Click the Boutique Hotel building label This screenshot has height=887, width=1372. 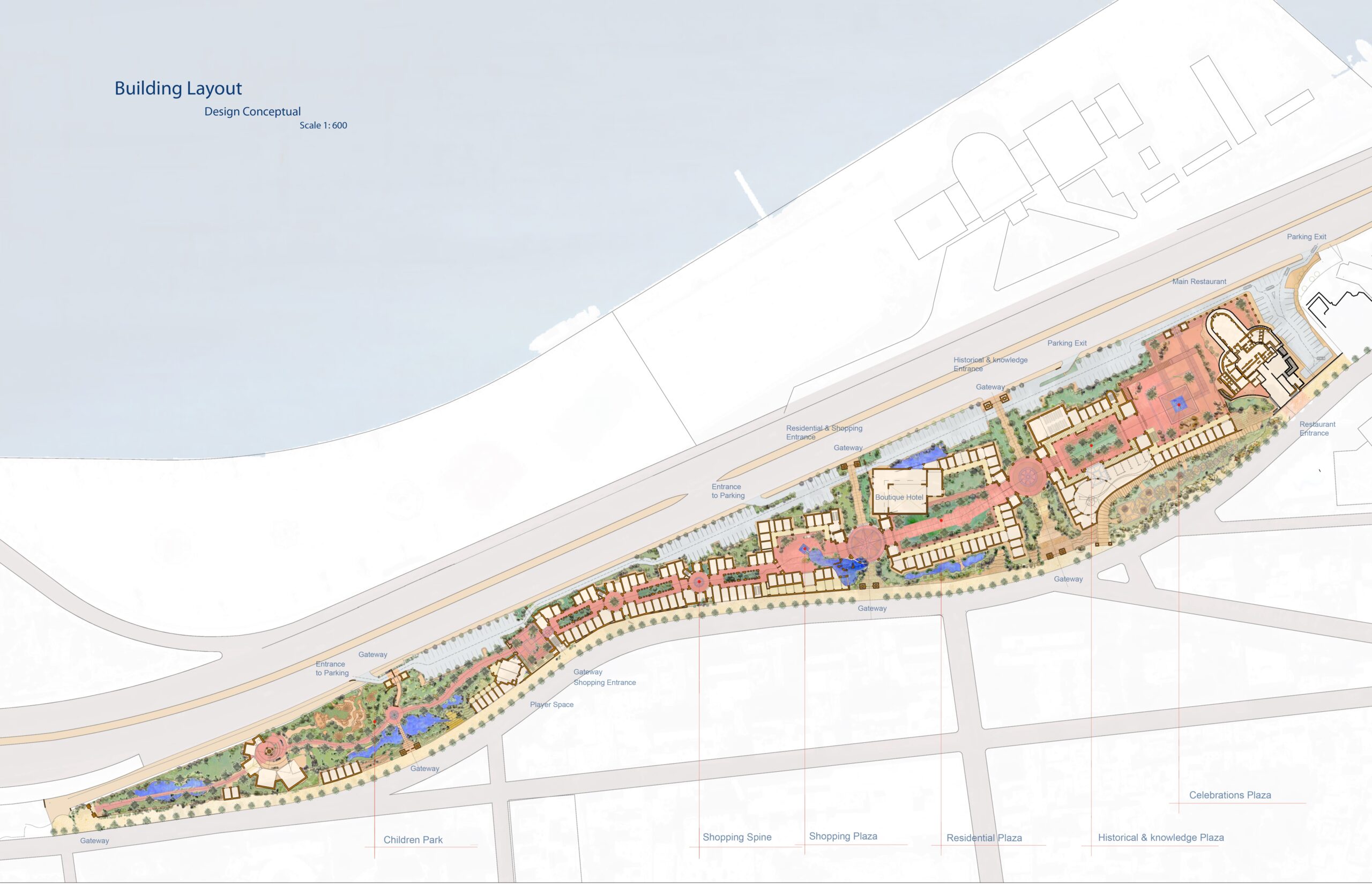[x=899, y=497]
